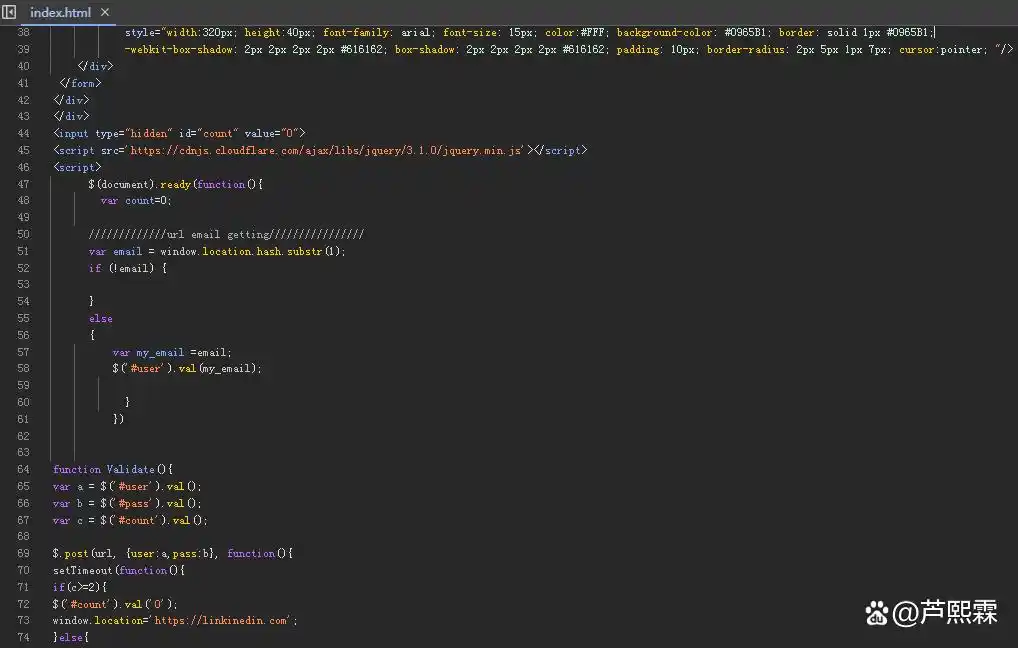The height and width of the screenshot is (648, 1018).
Task: Click the 'else' keyword on line 55
Action: [101, 319]
